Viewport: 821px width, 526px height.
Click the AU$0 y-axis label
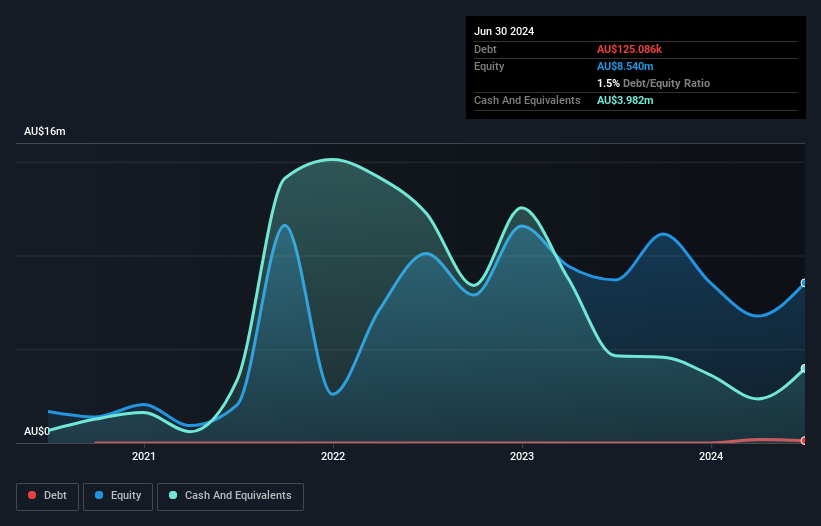coord(37,431)
